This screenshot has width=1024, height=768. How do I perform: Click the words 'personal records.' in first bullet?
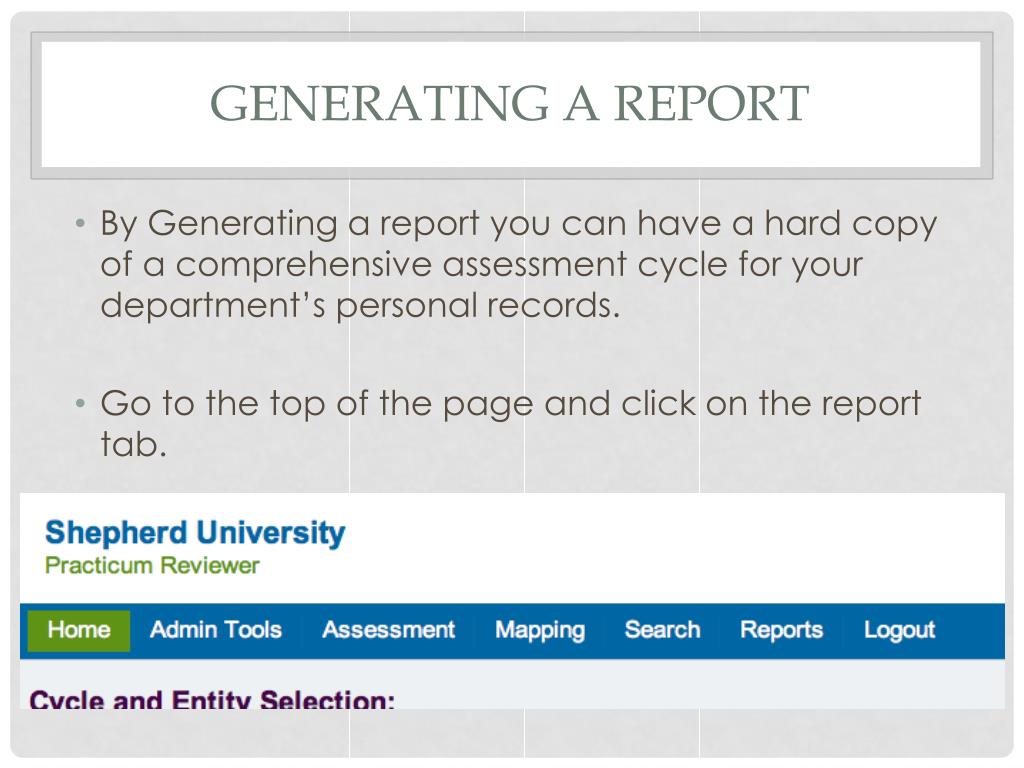click(477, 306)
